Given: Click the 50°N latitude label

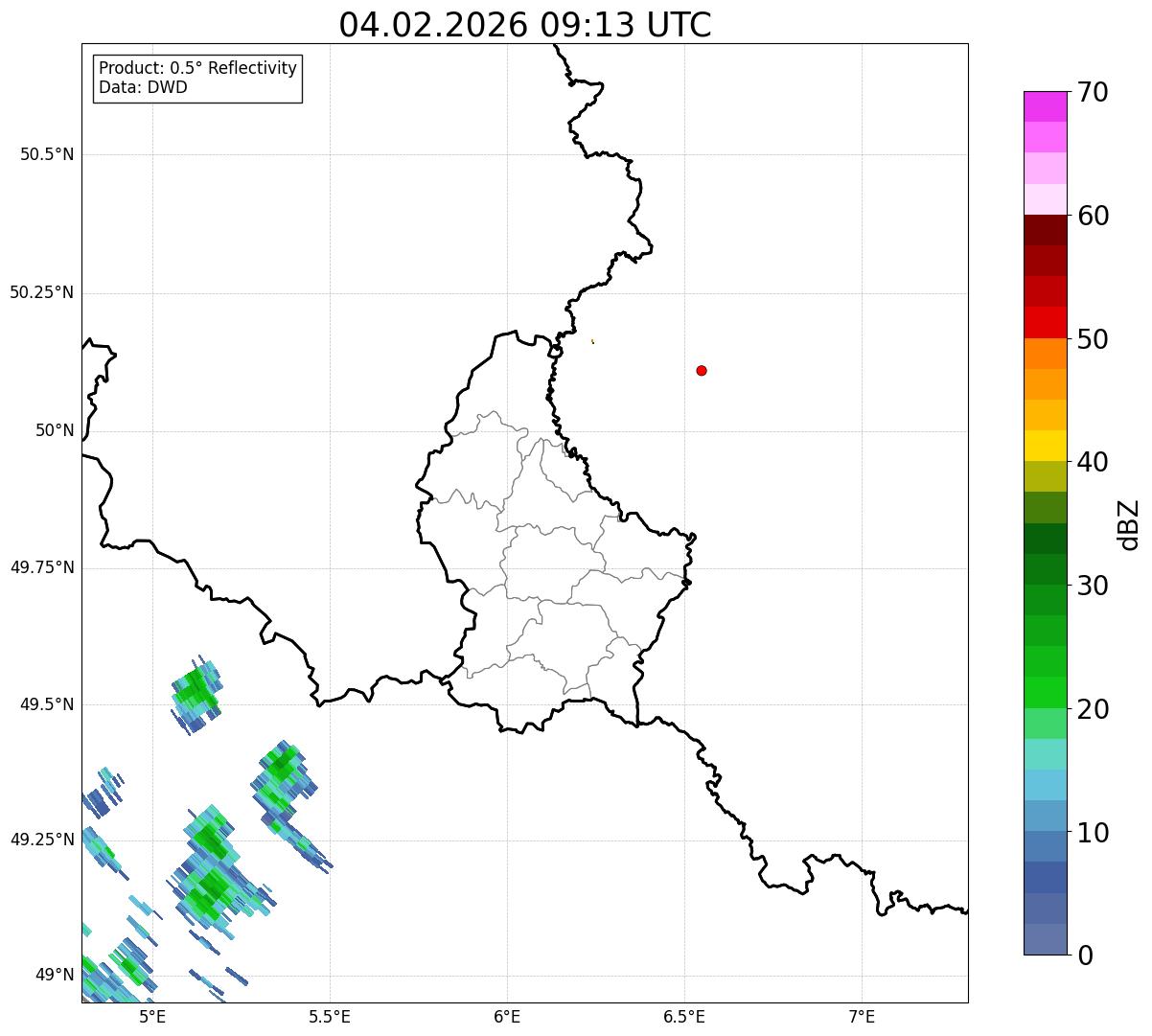Looking at the screenshot, I should click(x=56, y=430).
